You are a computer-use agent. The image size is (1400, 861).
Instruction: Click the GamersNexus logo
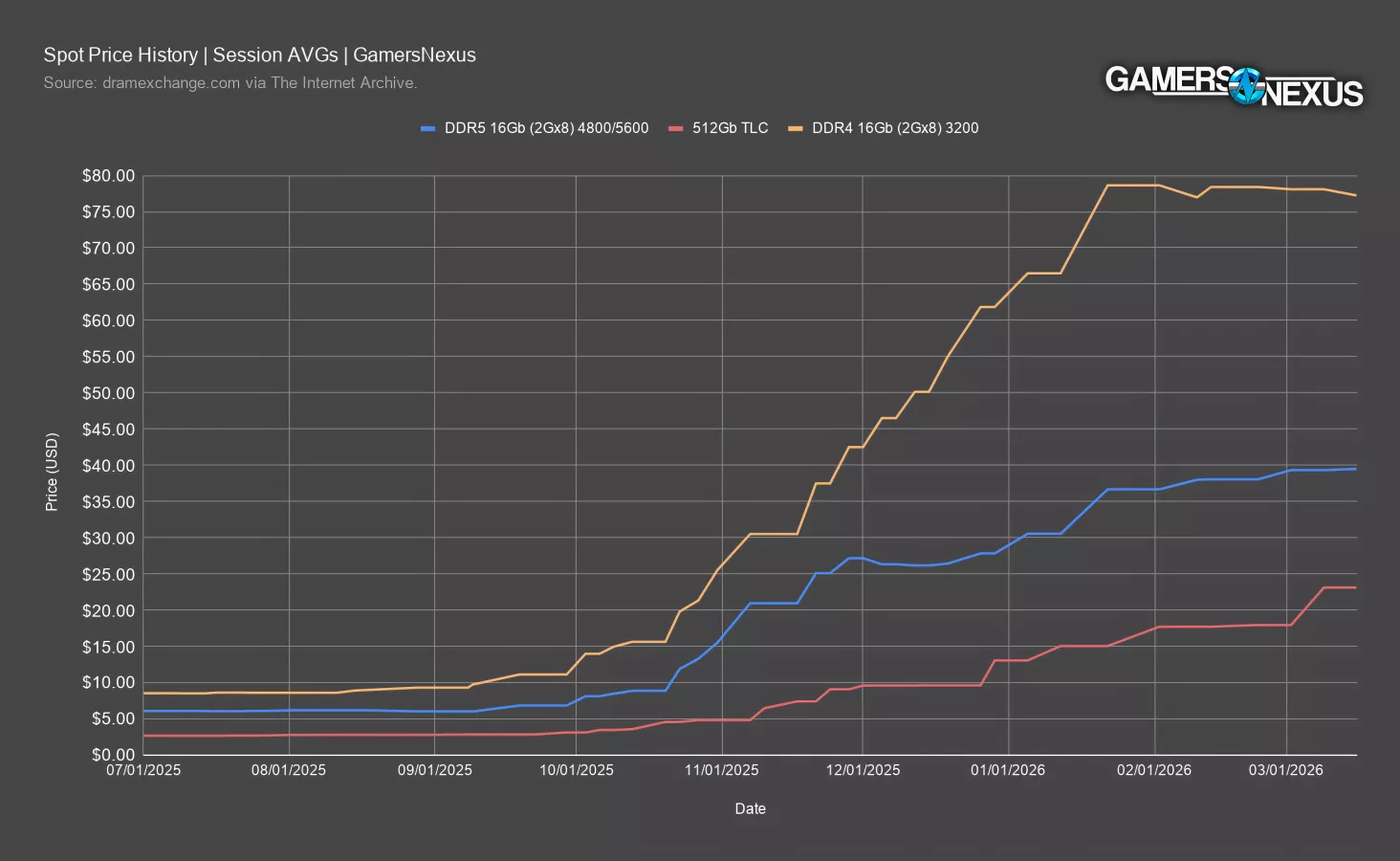[x=1234, y=86]
